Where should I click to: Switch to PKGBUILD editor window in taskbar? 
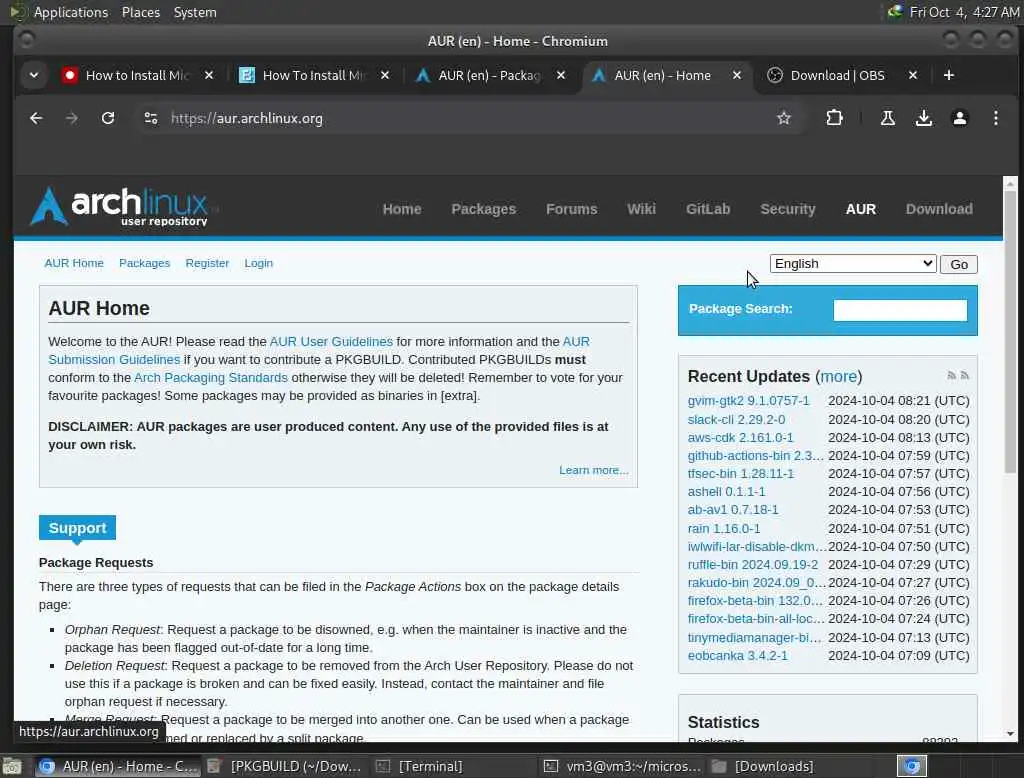(x=285, y=766)
